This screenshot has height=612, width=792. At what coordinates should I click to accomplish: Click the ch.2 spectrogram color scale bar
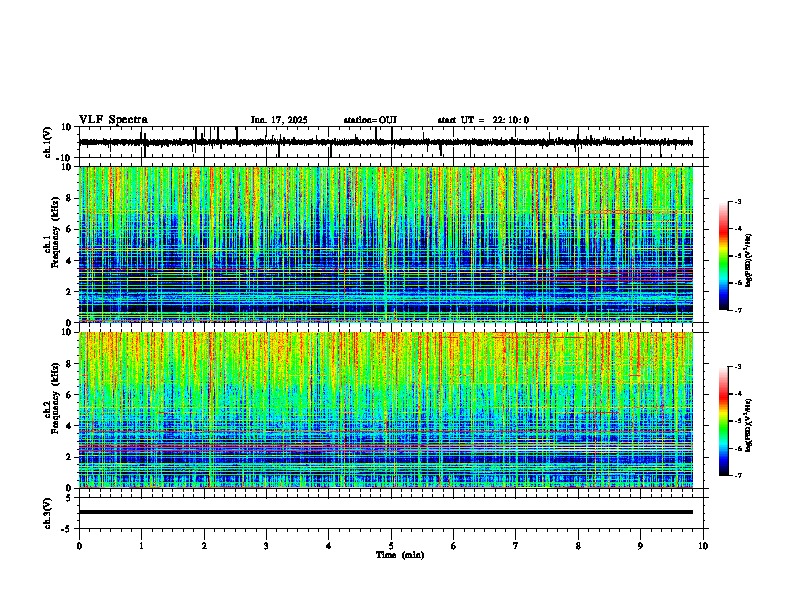724,421
